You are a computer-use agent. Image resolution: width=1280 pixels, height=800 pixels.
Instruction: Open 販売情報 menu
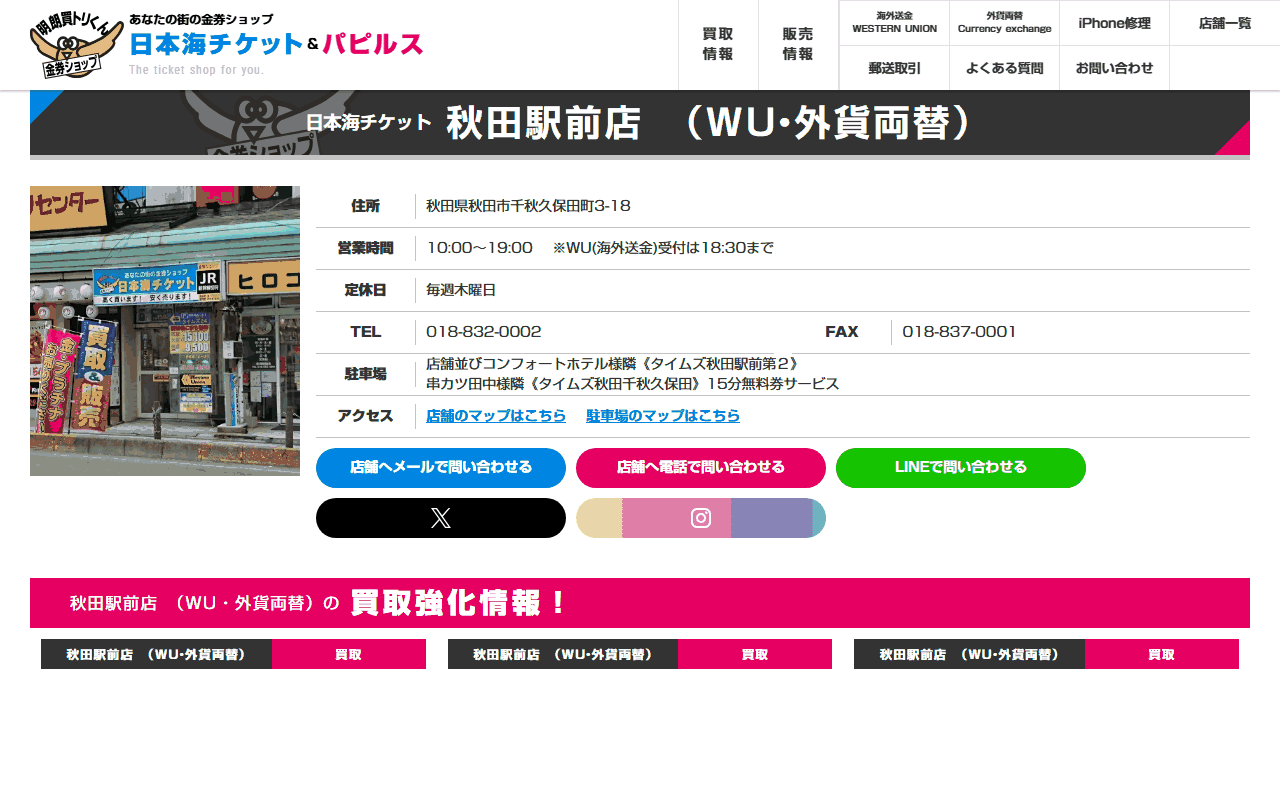[798, 45]
